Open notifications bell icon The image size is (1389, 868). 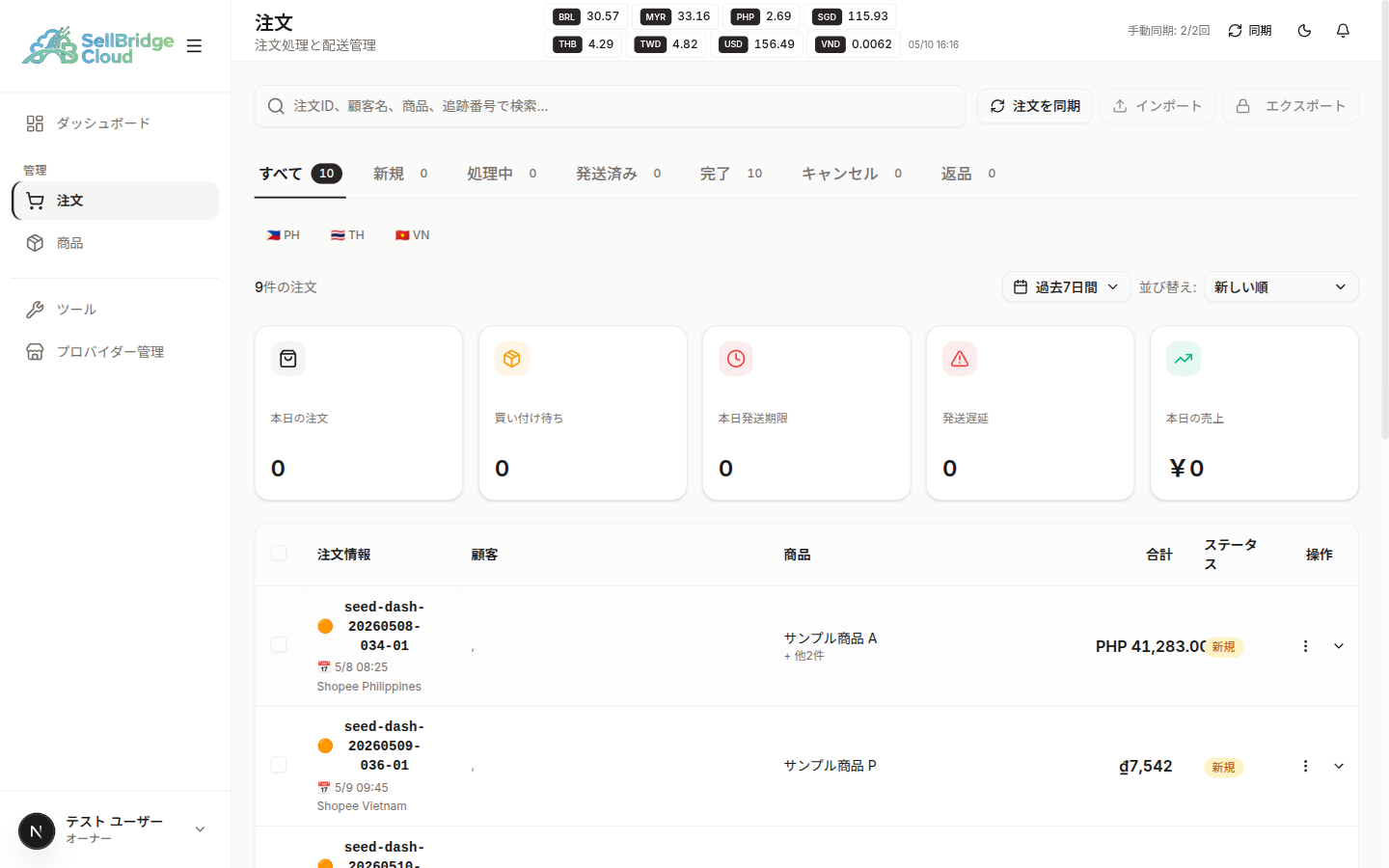click(x=1343, y=31)
